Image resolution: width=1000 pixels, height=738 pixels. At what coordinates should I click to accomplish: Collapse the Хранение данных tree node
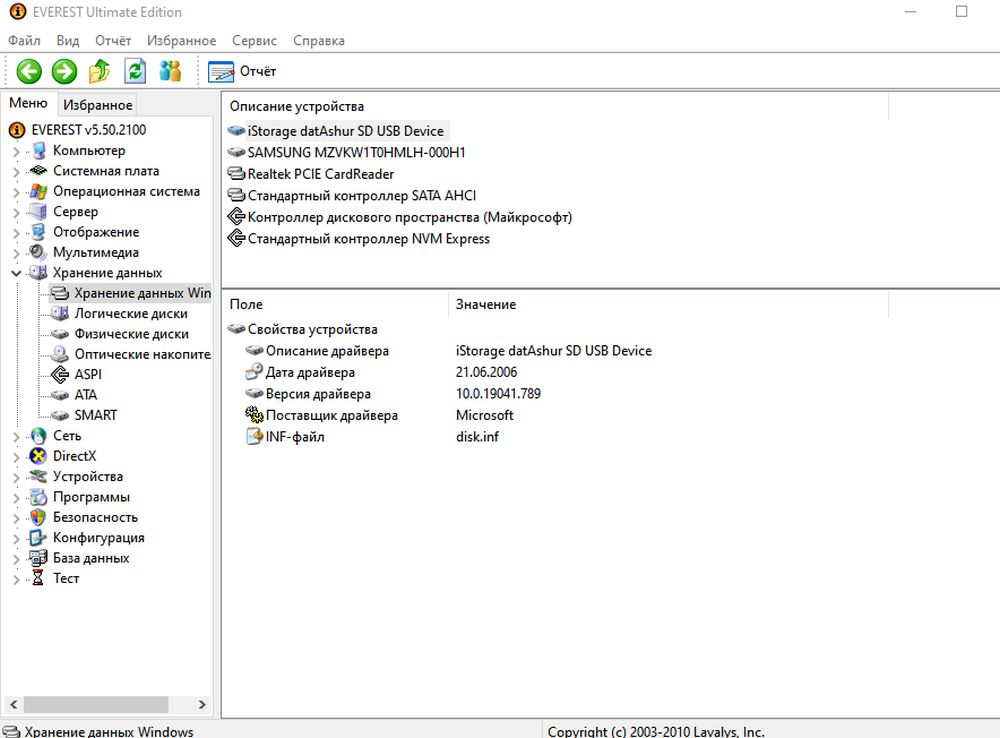click(17, 273)
